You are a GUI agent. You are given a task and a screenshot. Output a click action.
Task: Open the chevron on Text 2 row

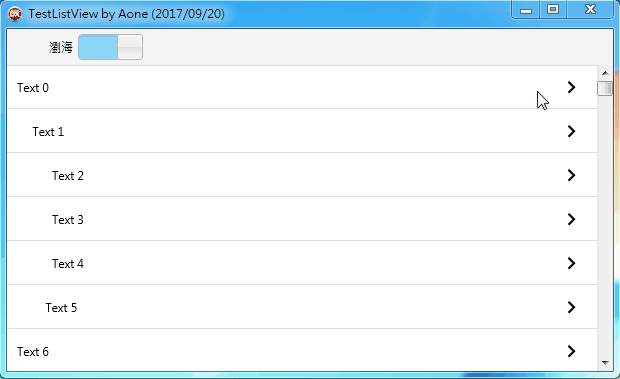click(x=571, y=175)
